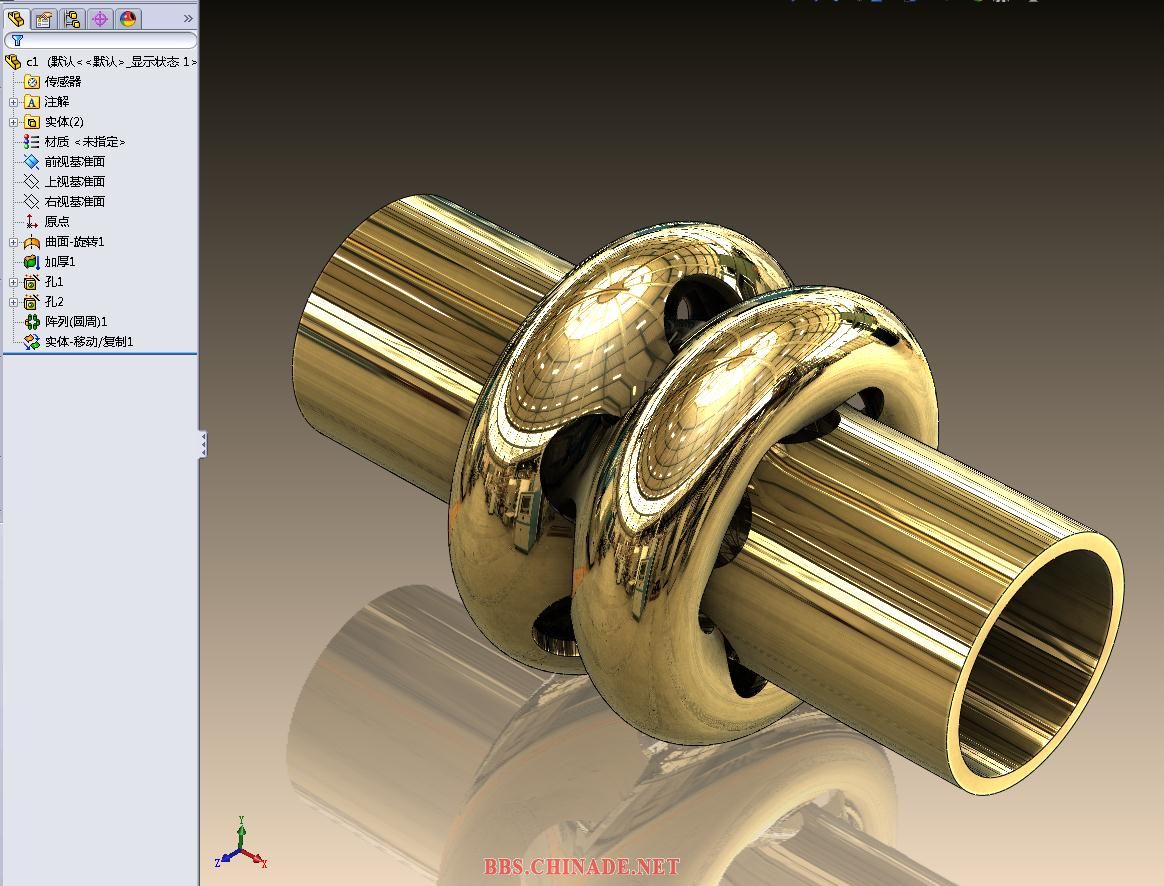Click the 注解 annotation icon
Screen dimensions: 1164x886
[x=31, y=102]
